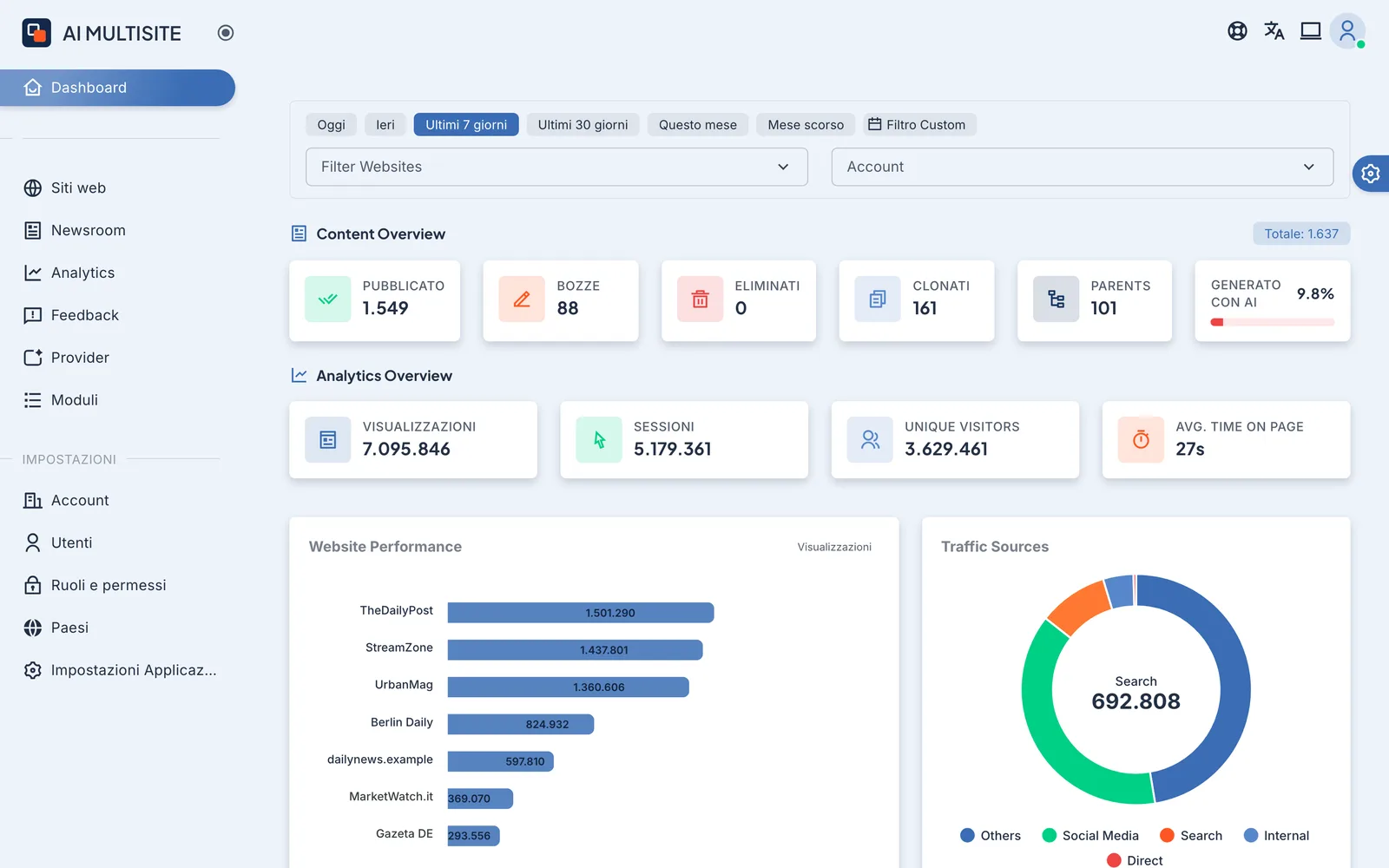
Task: Click the Analytics Overview chart icon
Action: tap(299, 375)
